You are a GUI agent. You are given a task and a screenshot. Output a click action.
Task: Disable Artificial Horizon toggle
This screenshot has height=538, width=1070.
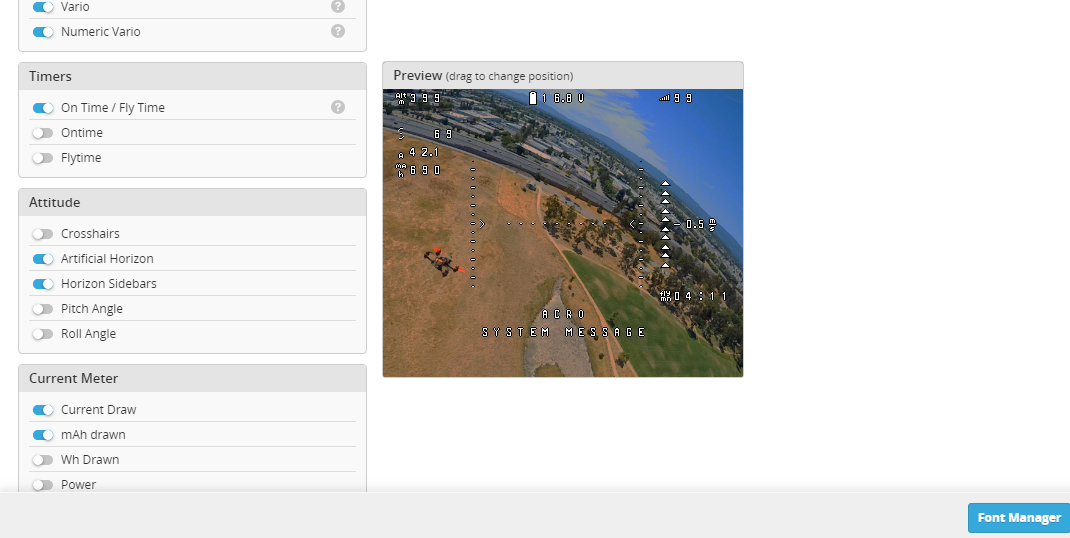[43, 259]
